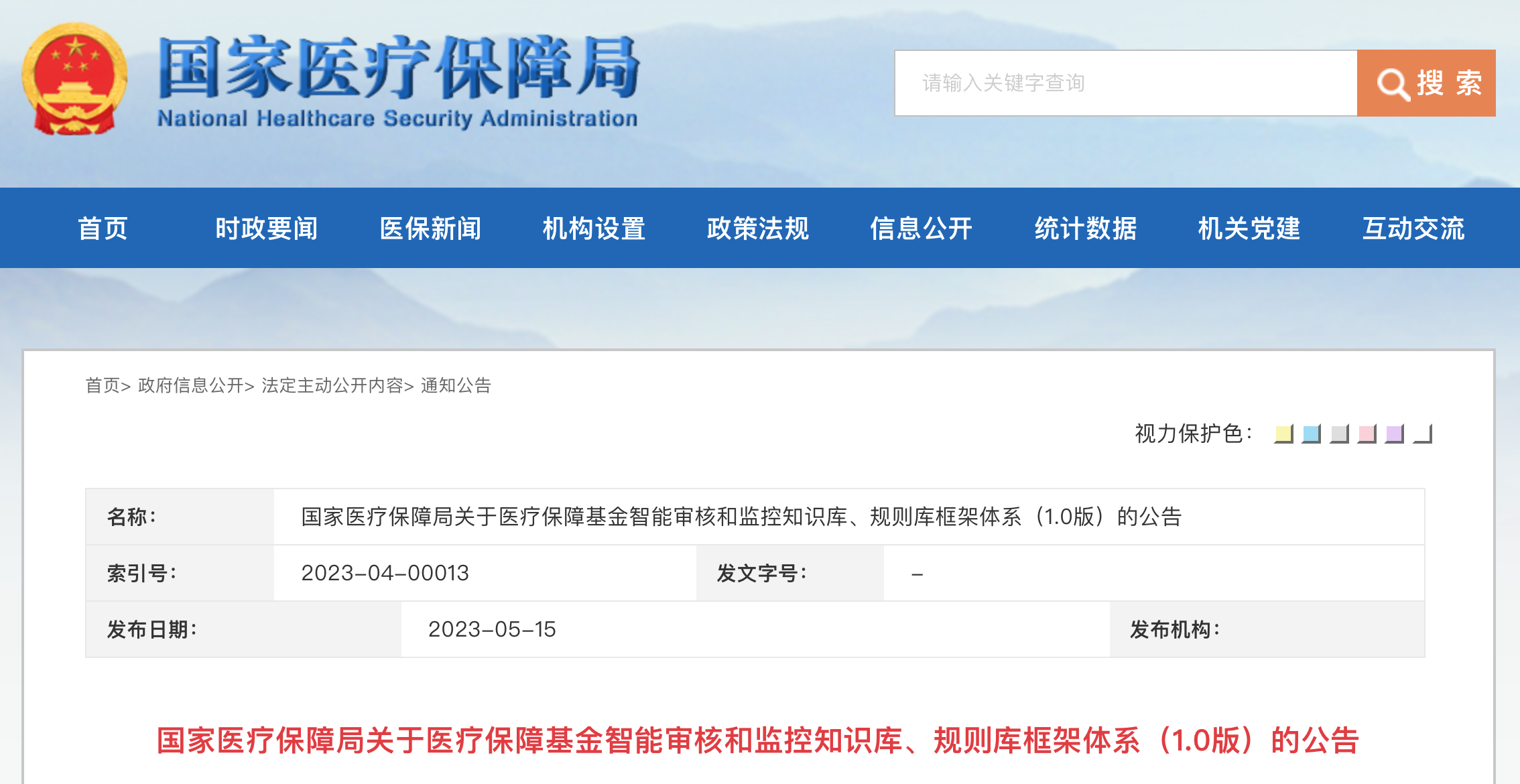
Task: Click the magnifier search button
Action: coord(1426,83)
